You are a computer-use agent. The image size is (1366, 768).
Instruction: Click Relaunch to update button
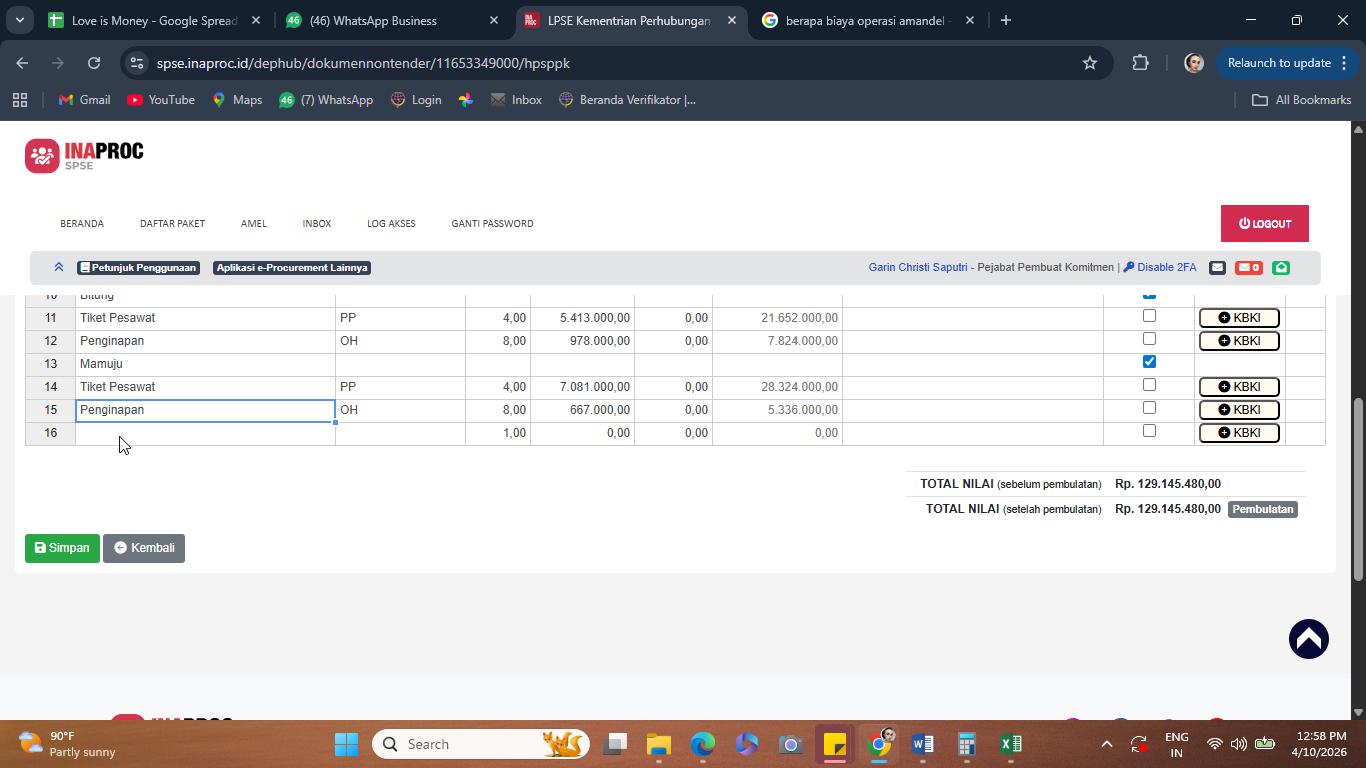(x=1286, y=63)
